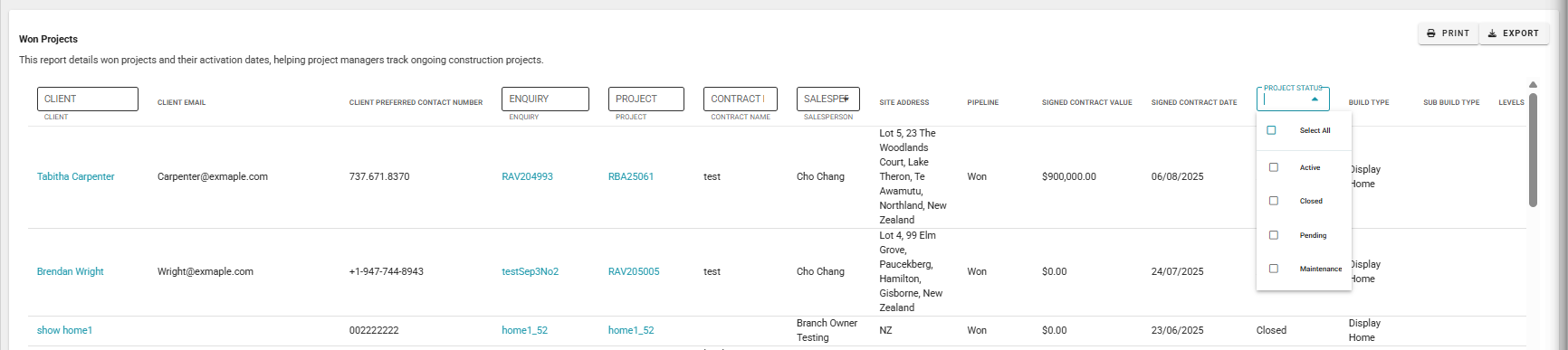Tick the Closed status checkbox
The height and width of the screenshot is (350, 1568).
[x=1274, y=201]
